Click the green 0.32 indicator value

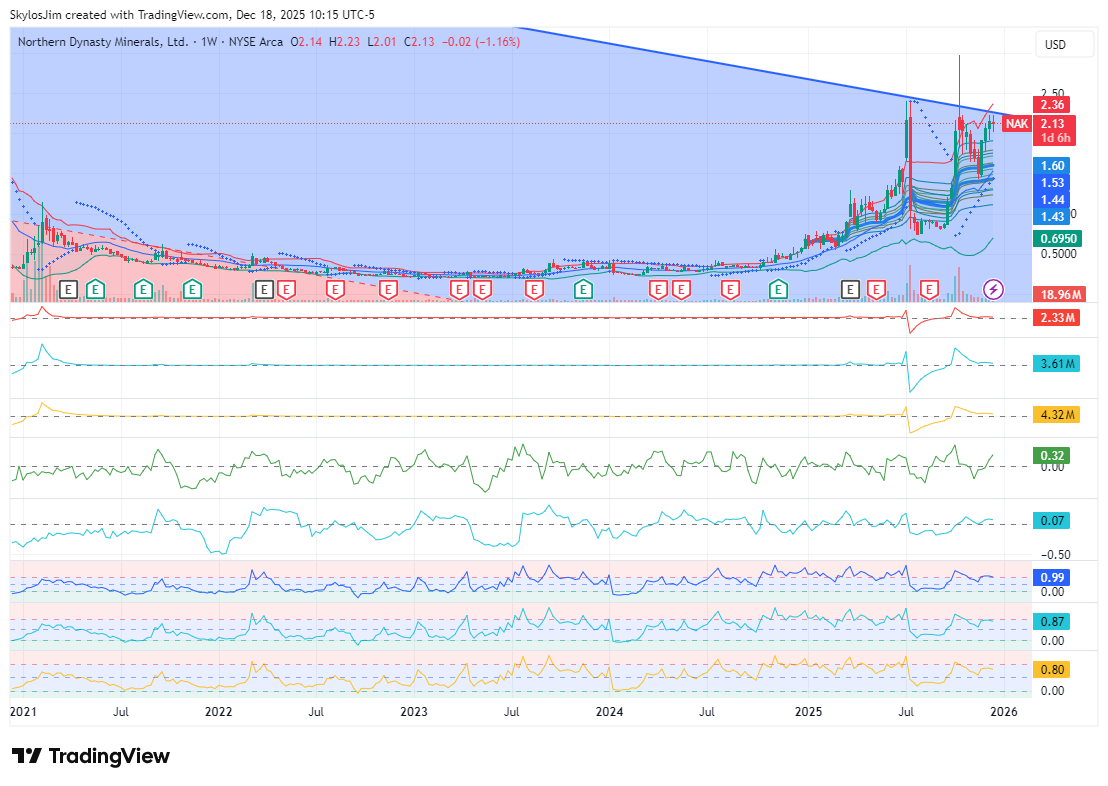tap(1052, 456)
